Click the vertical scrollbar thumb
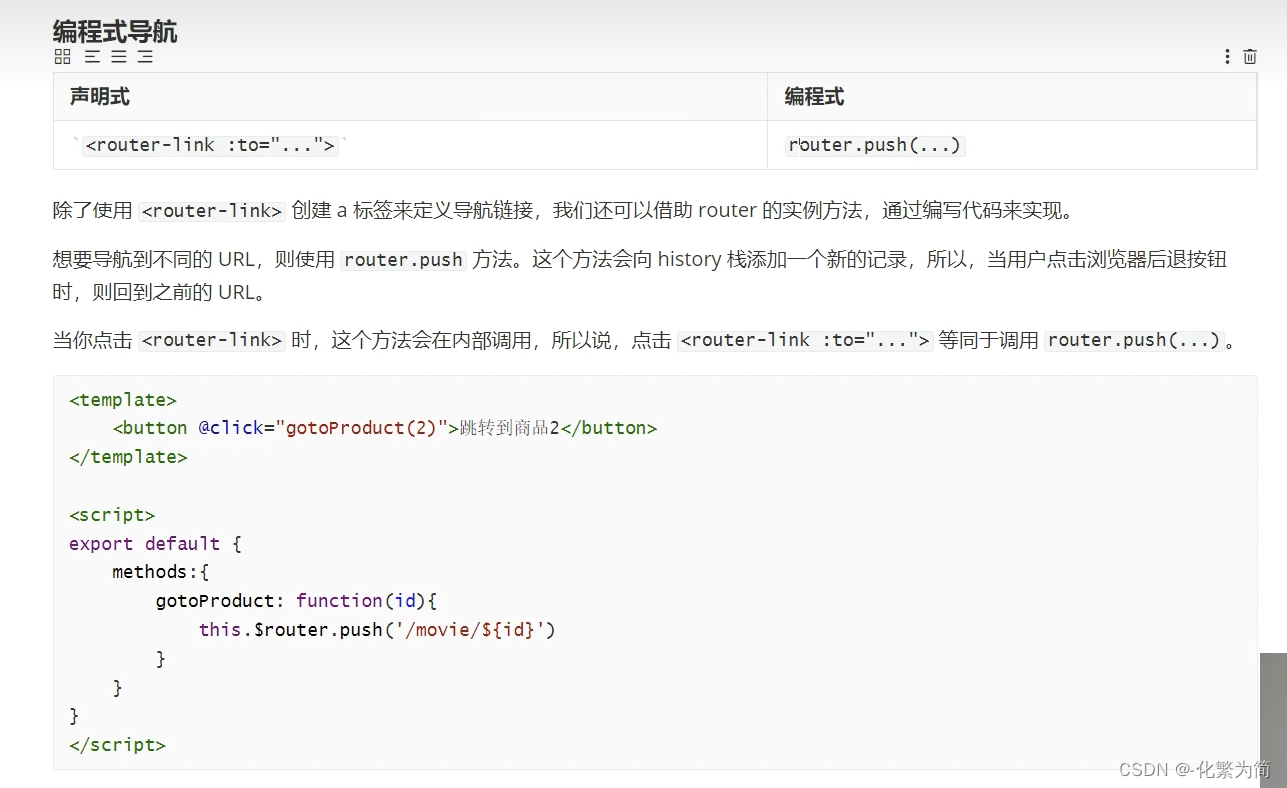 pyautogui.click(x=1273, y=720)
